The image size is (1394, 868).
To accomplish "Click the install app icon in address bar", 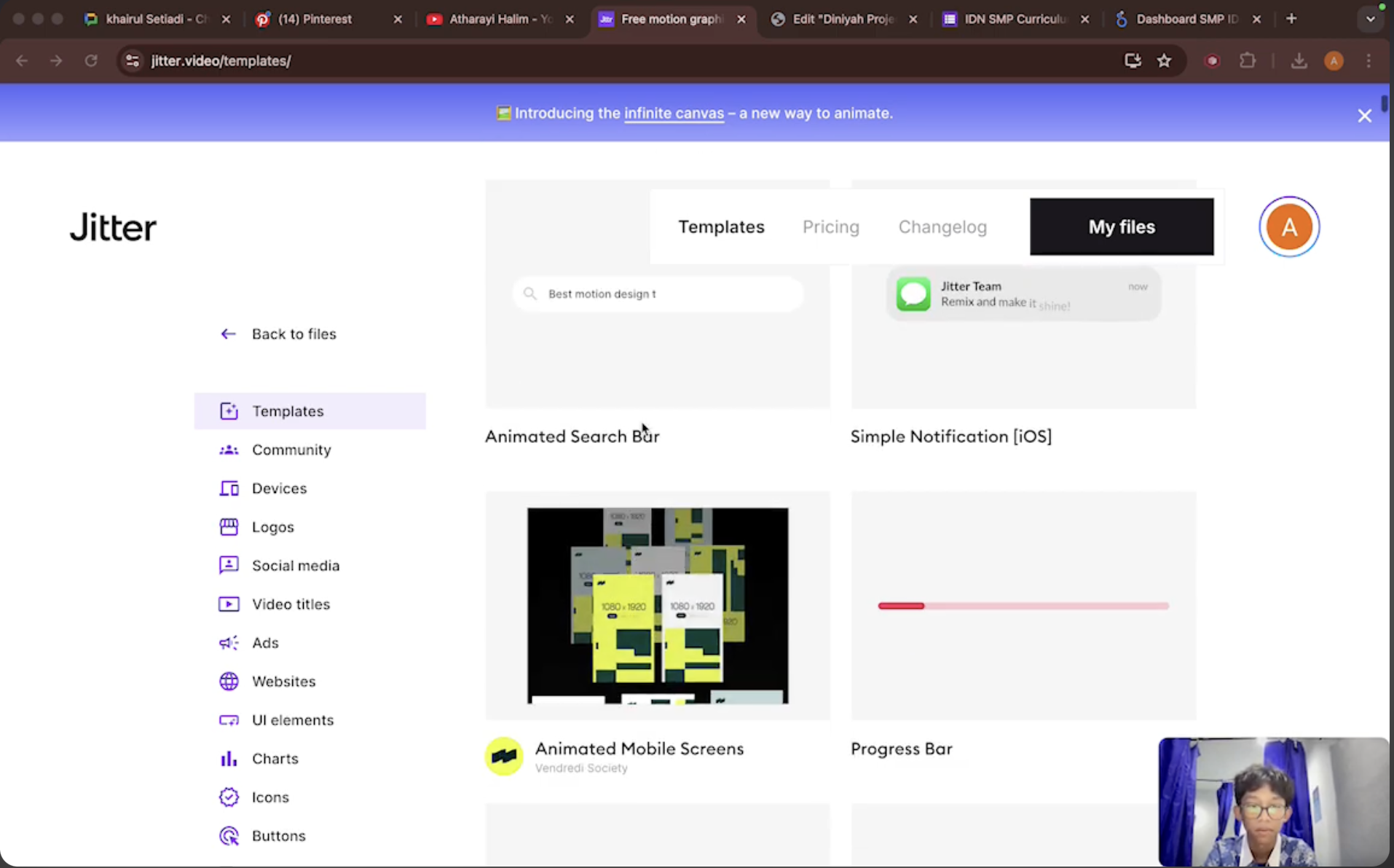I will click(x=1133, y=60).
